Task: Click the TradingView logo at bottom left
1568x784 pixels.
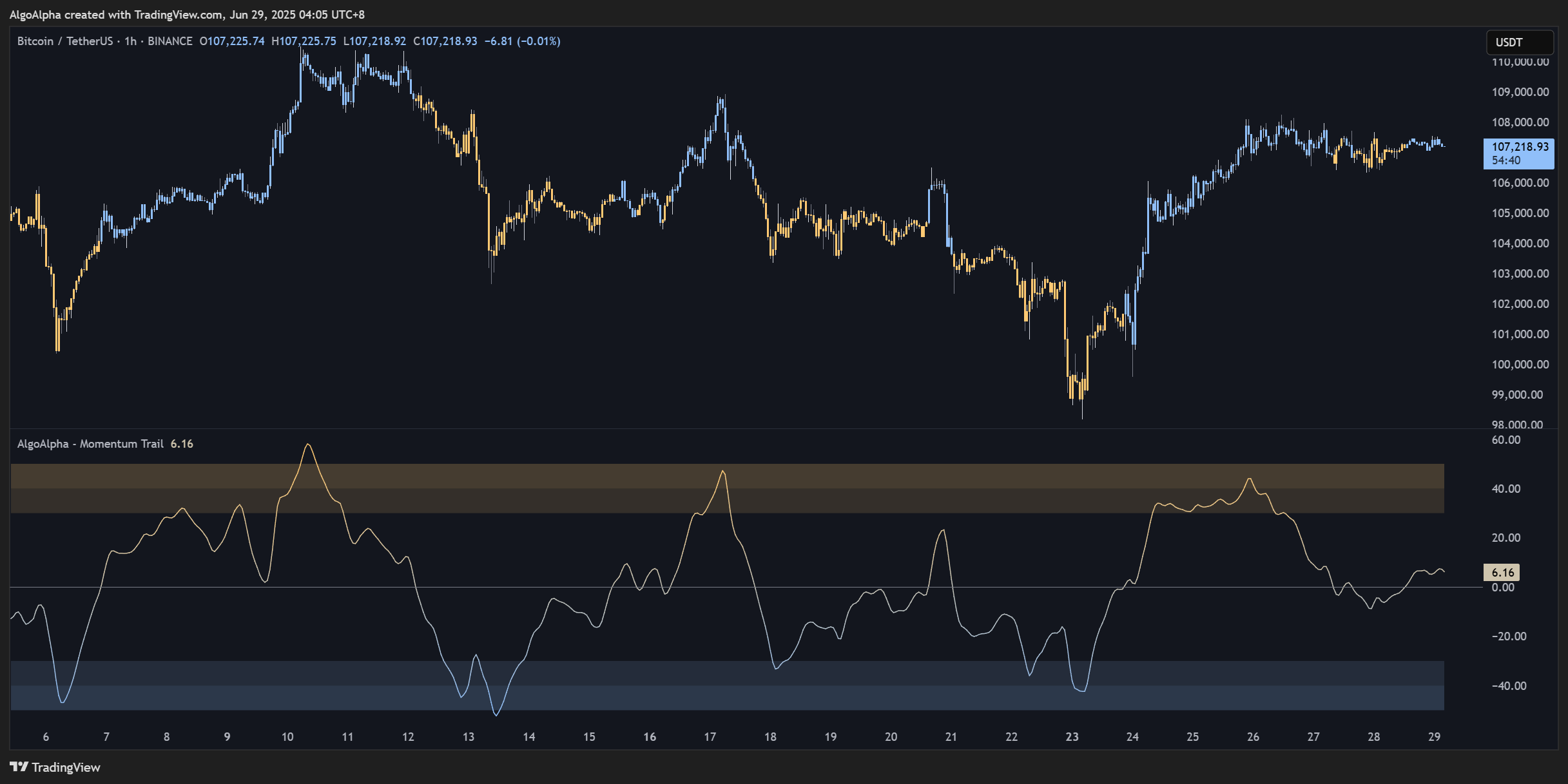Action: (55, 767)
